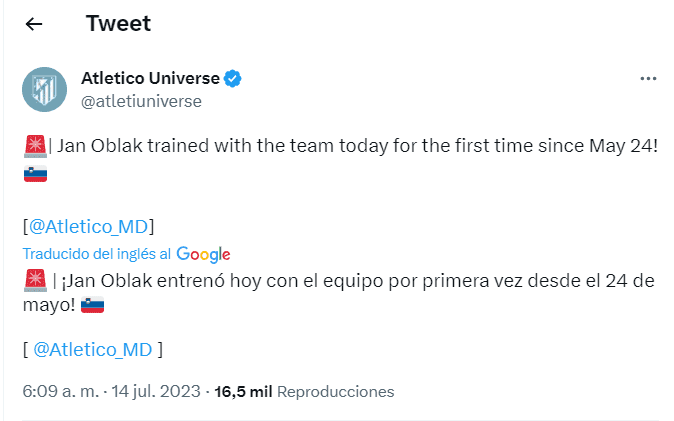Open Atletico Universe profile avatar
The width and height of the screenshot is (674, 421).
[x=45, y=90]
